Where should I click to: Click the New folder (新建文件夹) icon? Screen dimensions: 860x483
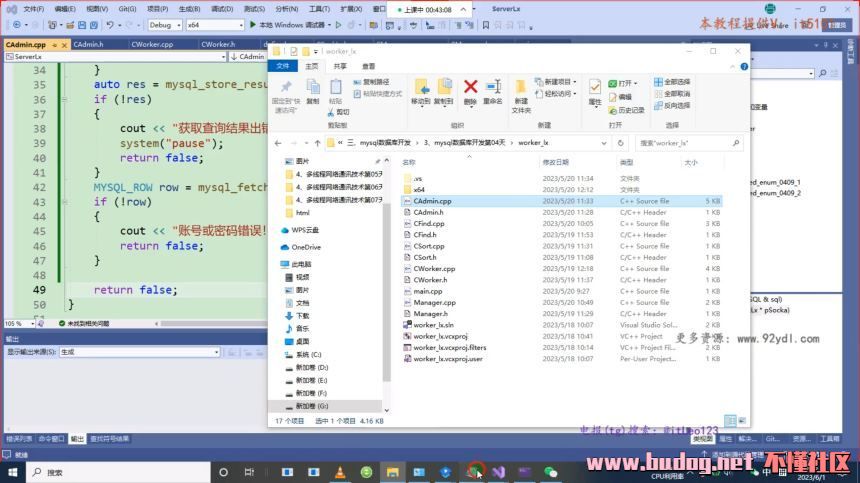coord(520,87)
